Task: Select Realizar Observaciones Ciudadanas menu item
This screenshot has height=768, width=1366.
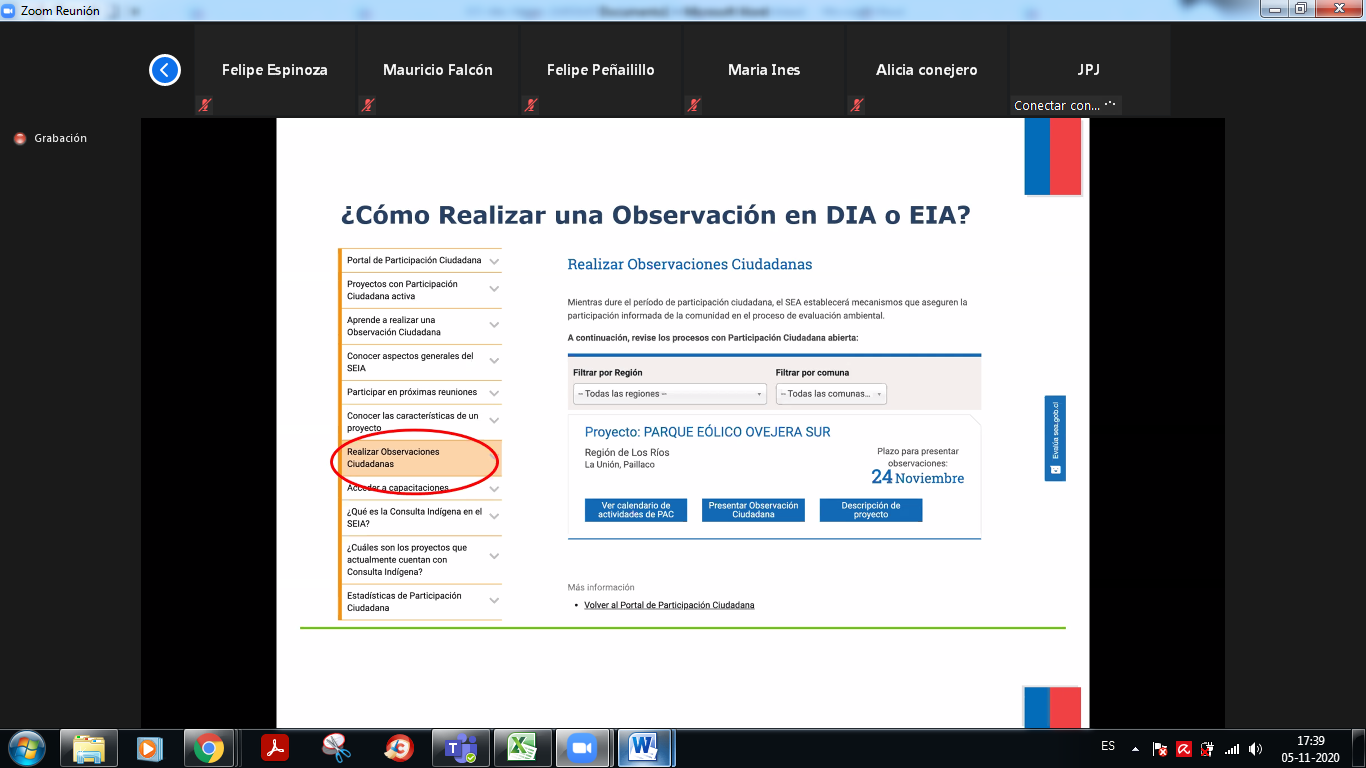Action: coord(393,458)
